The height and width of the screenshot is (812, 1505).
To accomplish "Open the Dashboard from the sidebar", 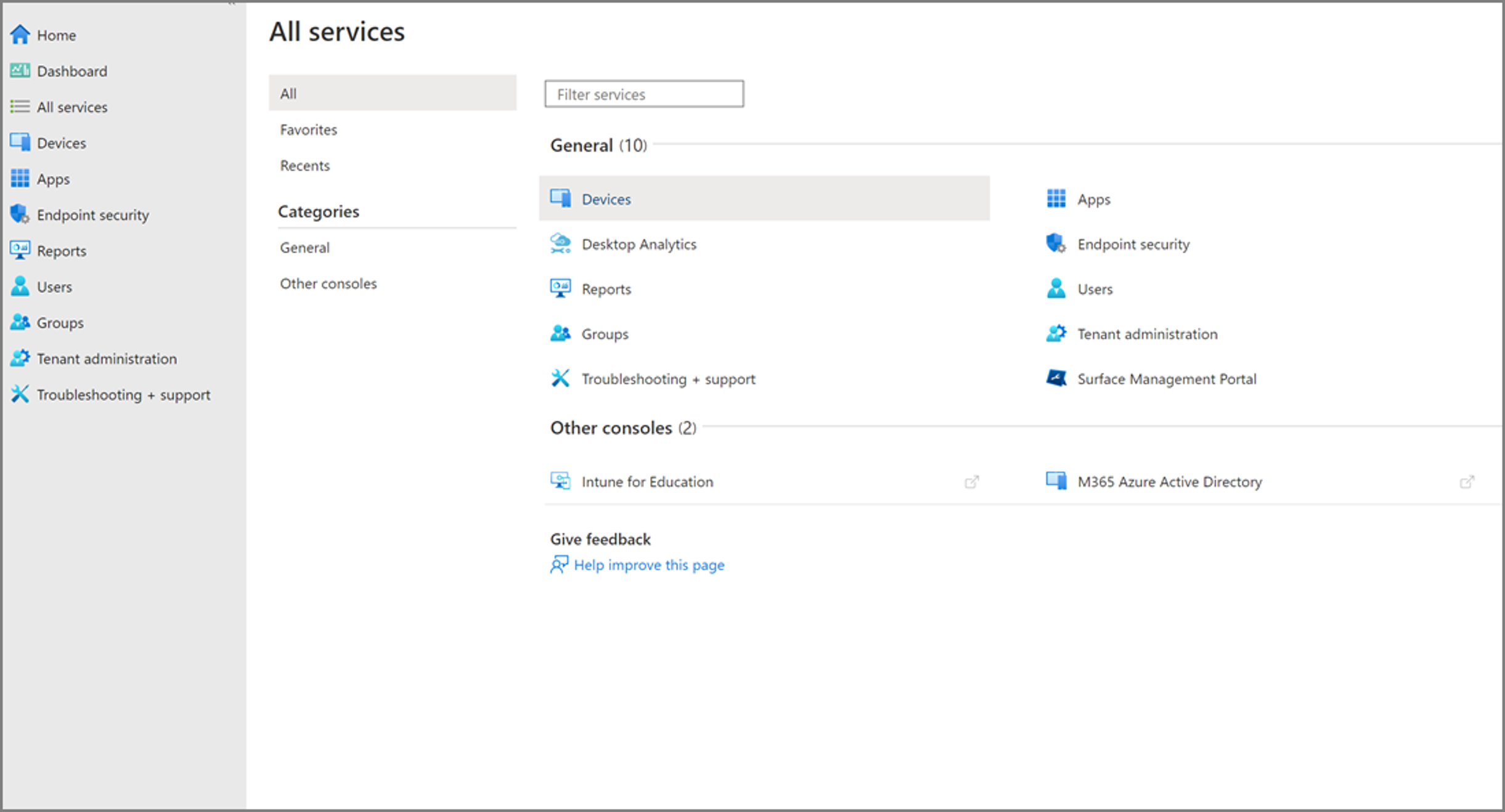I will coord(71,71).
